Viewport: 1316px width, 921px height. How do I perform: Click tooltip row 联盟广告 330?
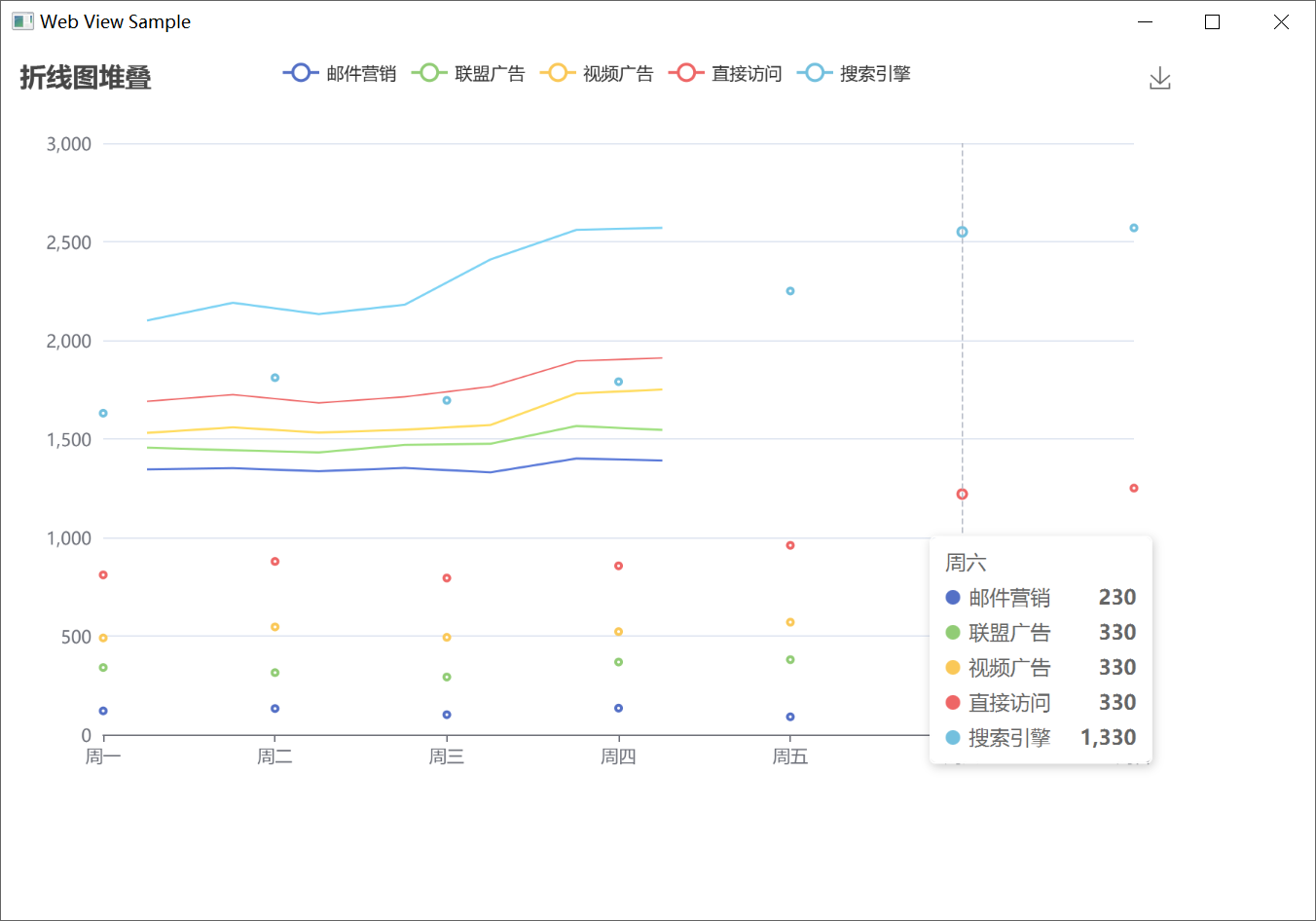[x=1041, y=633]
